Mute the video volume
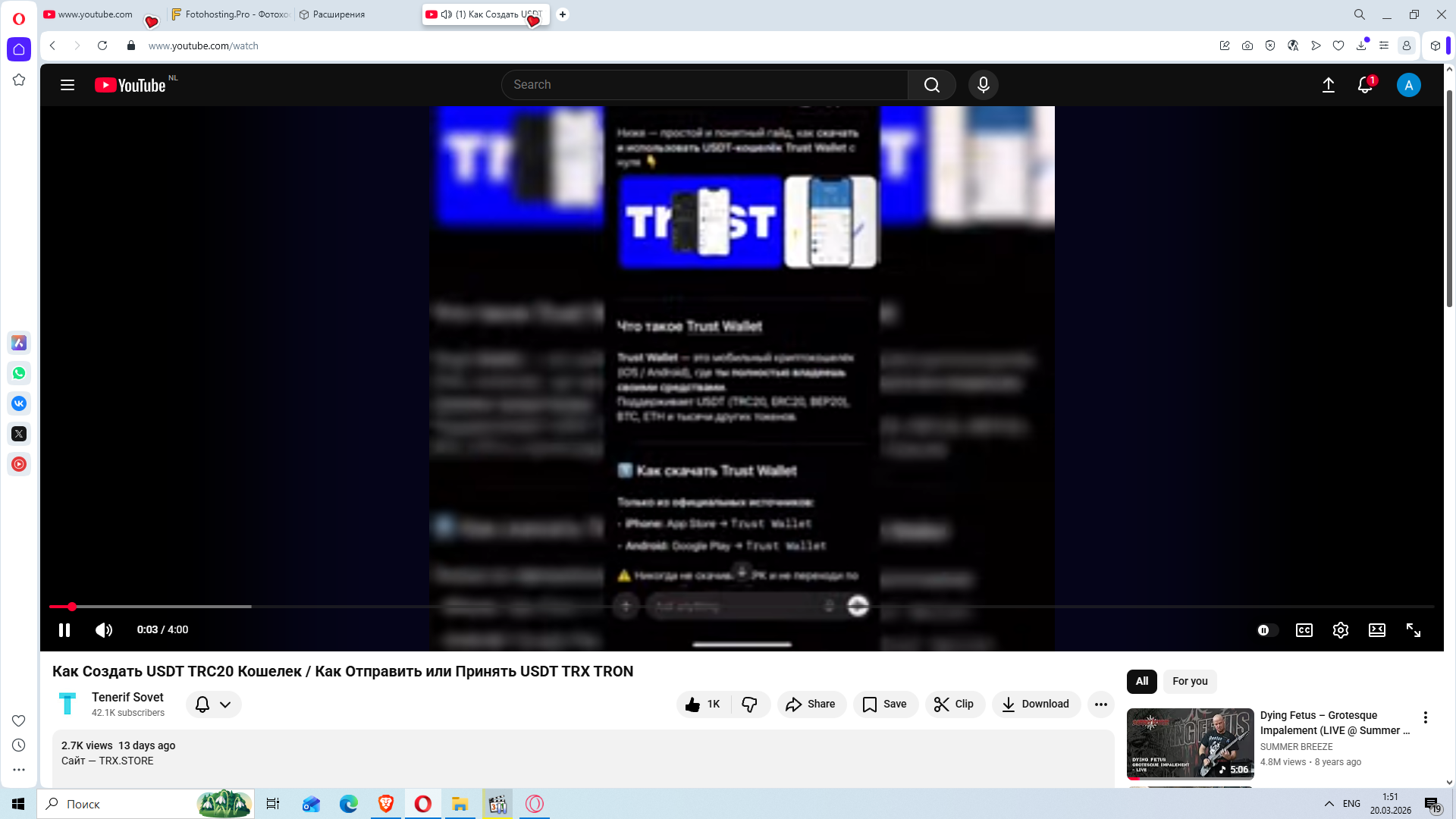The width and height of the screenshot is (1456, 819). click(103, 630)
